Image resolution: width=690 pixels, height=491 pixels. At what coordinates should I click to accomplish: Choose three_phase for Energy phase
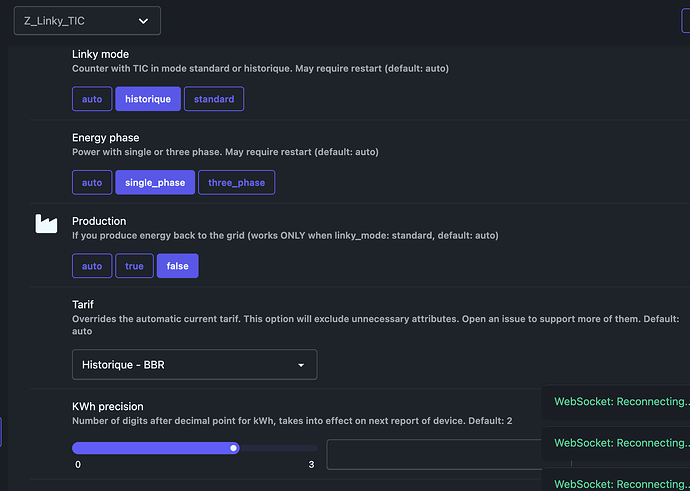click(237, 183)
